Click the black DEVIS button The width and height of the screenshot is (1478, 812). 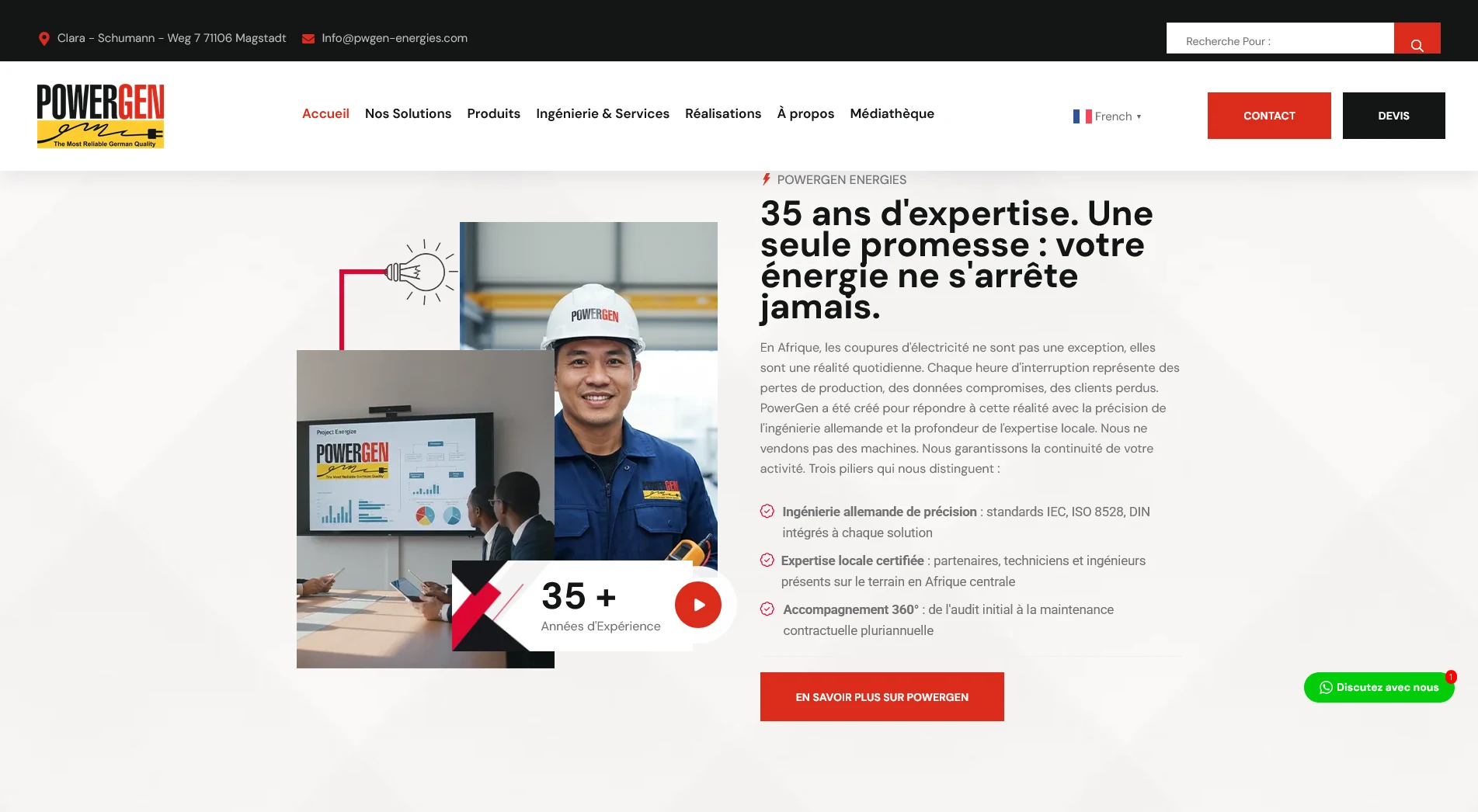(x=1393, y=116)
